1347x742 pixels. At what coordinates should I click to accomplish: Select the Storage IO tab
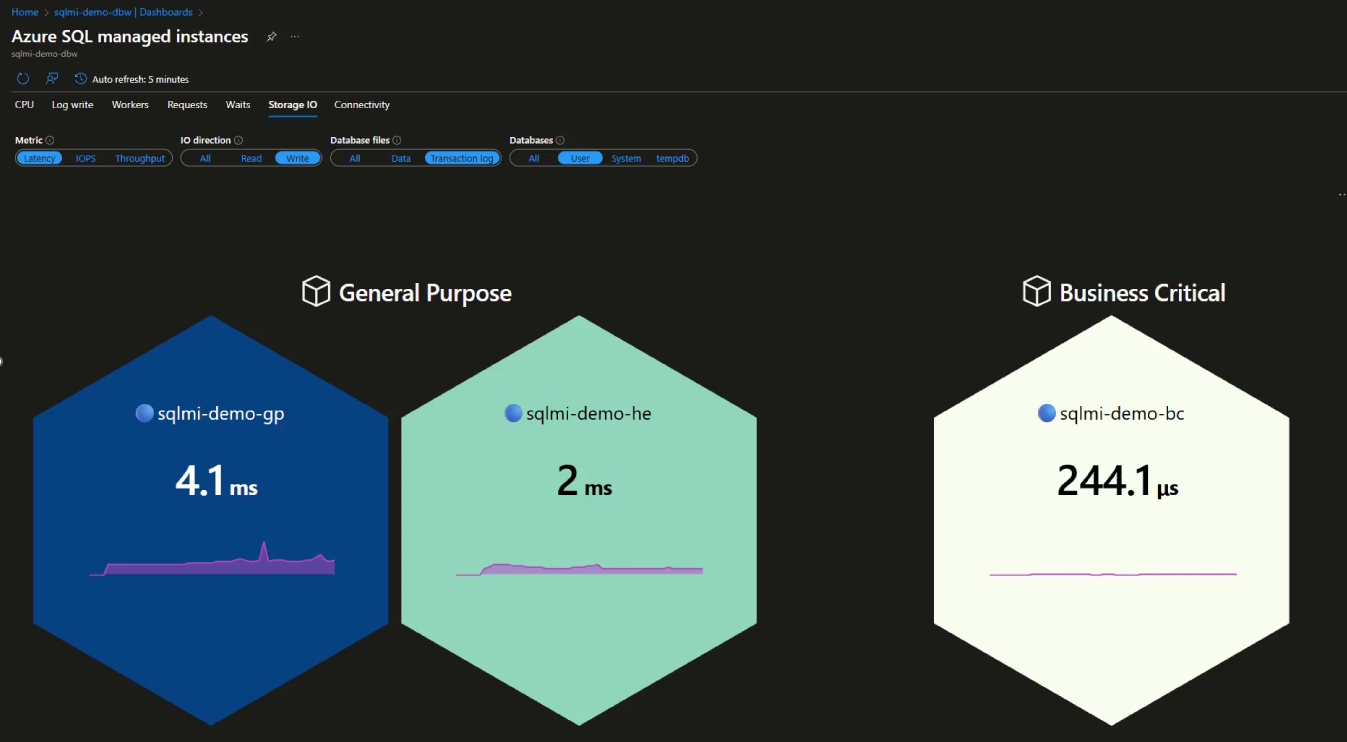pyautogui.click(x=293, y=105)
